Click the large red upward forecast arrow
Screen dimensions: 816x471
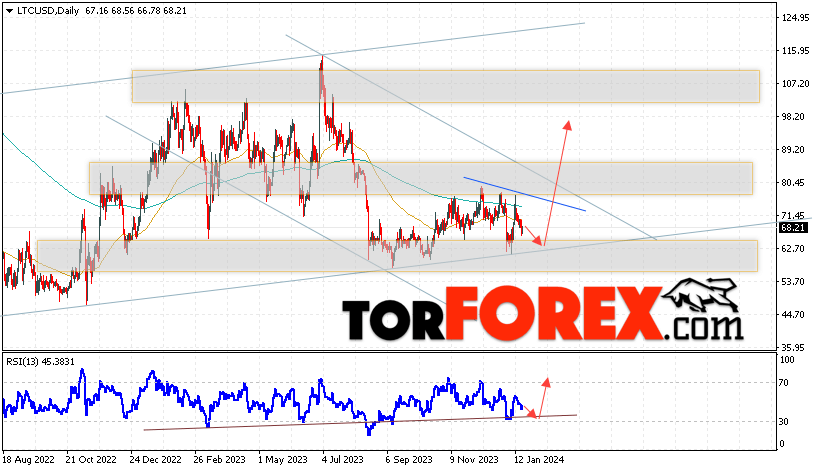[556, 182]
